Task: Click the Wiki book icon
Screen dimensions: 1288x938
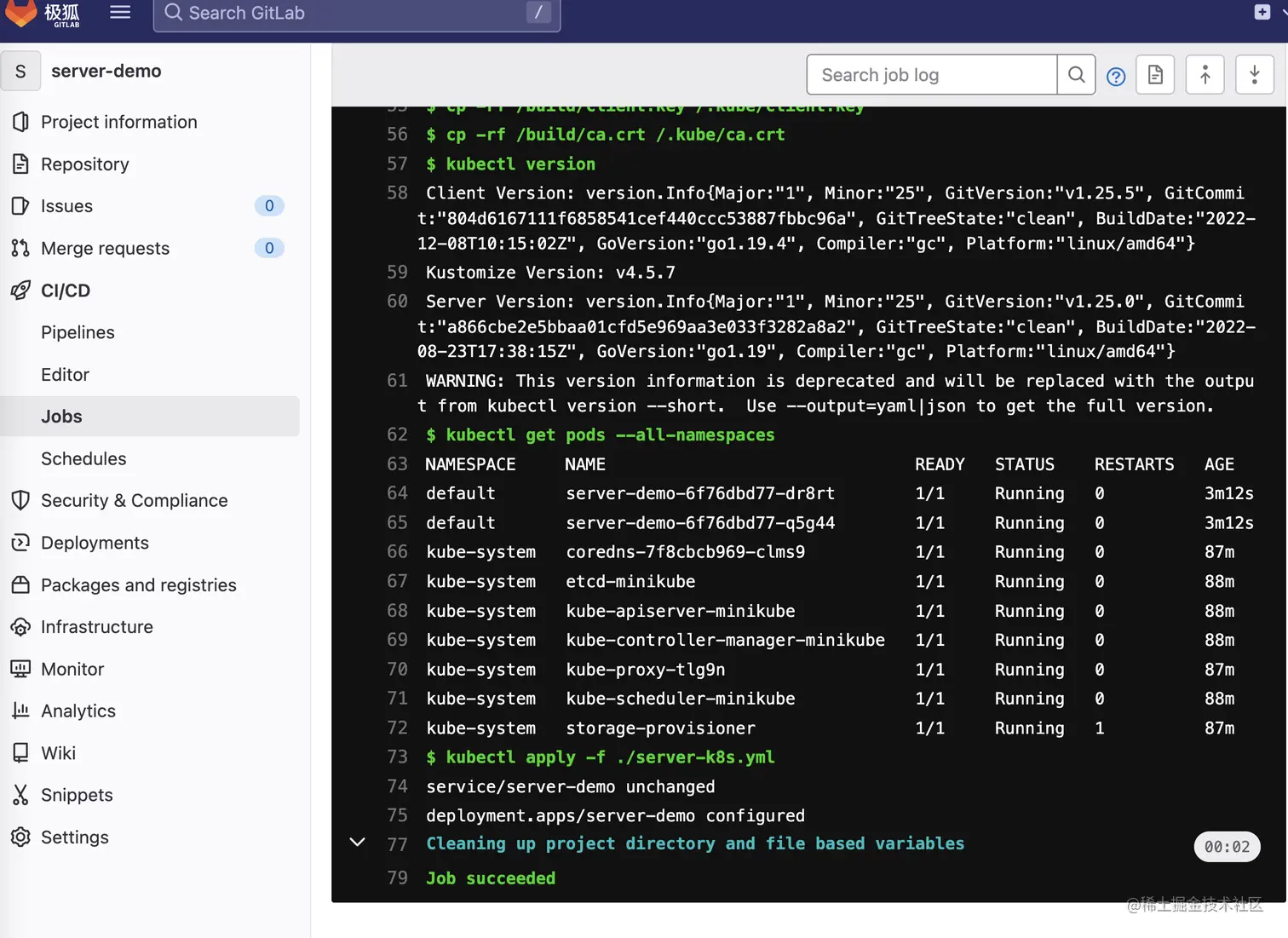Action: [x=20, y=753]
